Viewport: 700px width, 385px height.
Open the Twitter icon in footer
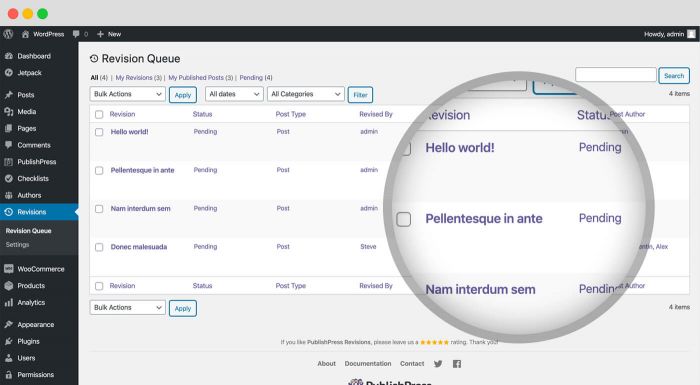coord(438,364)
